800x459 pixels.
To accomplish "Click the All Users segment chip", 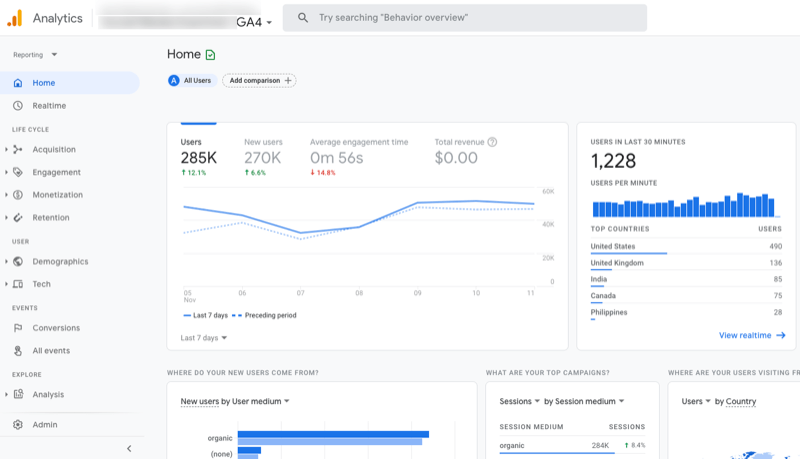I will [192, 81].
